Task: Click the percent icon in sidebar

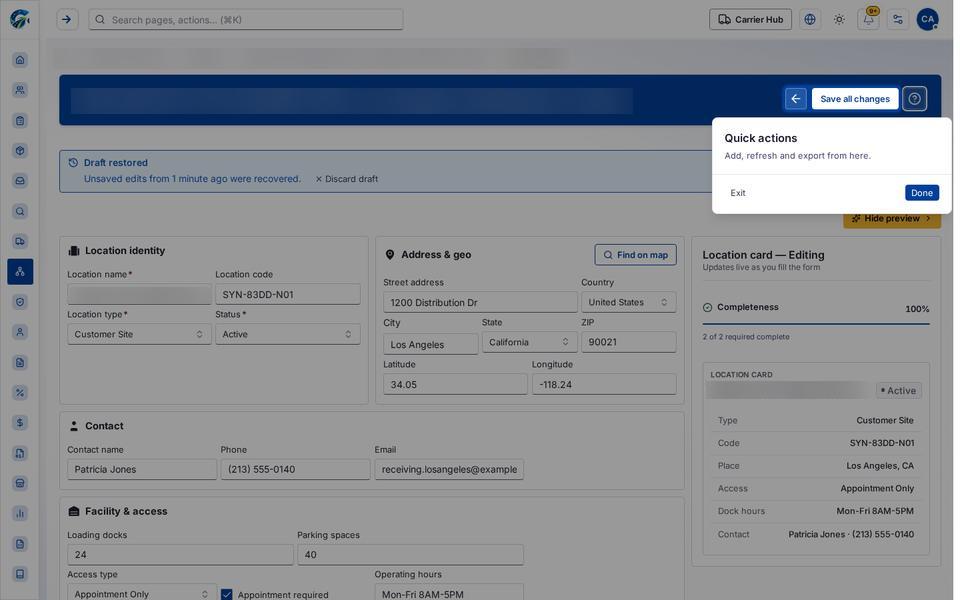Action: (20, 392)
